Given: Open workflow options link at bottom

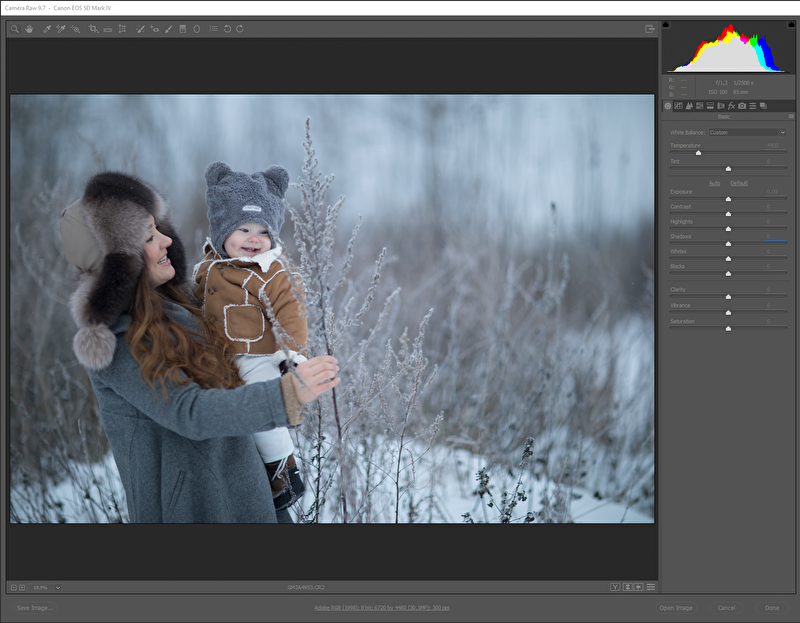Looking at the screenshot, I should point(381,608).
